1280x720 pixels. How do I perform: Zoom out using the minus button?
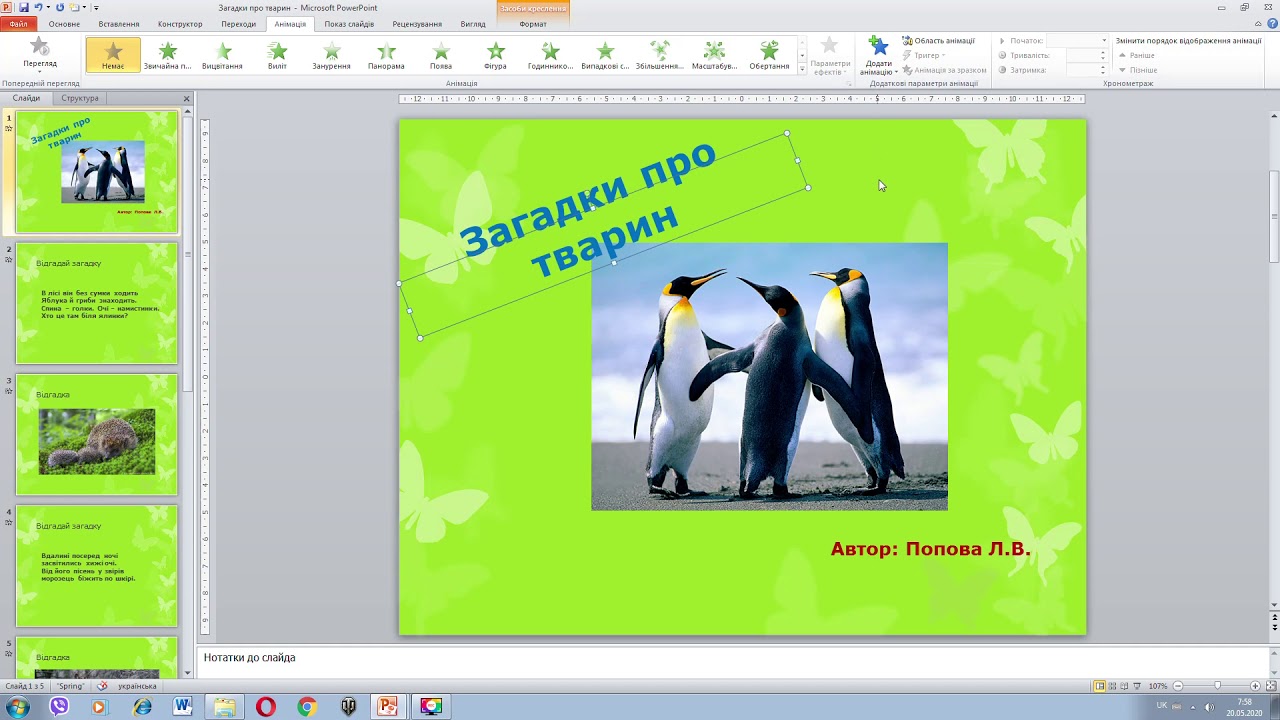coord(1178,686)
